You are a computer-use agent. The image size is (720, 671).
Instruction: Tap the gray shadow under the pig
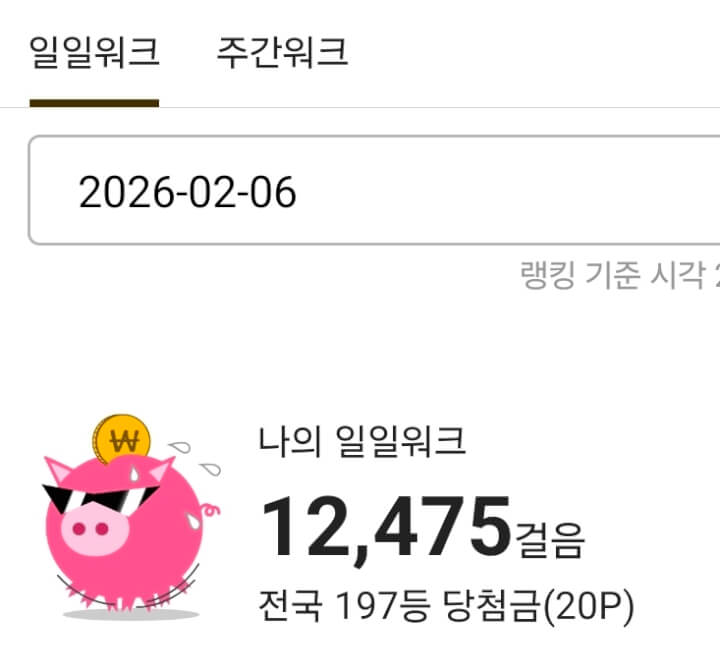pyautogui.click(x=131, y=614)
